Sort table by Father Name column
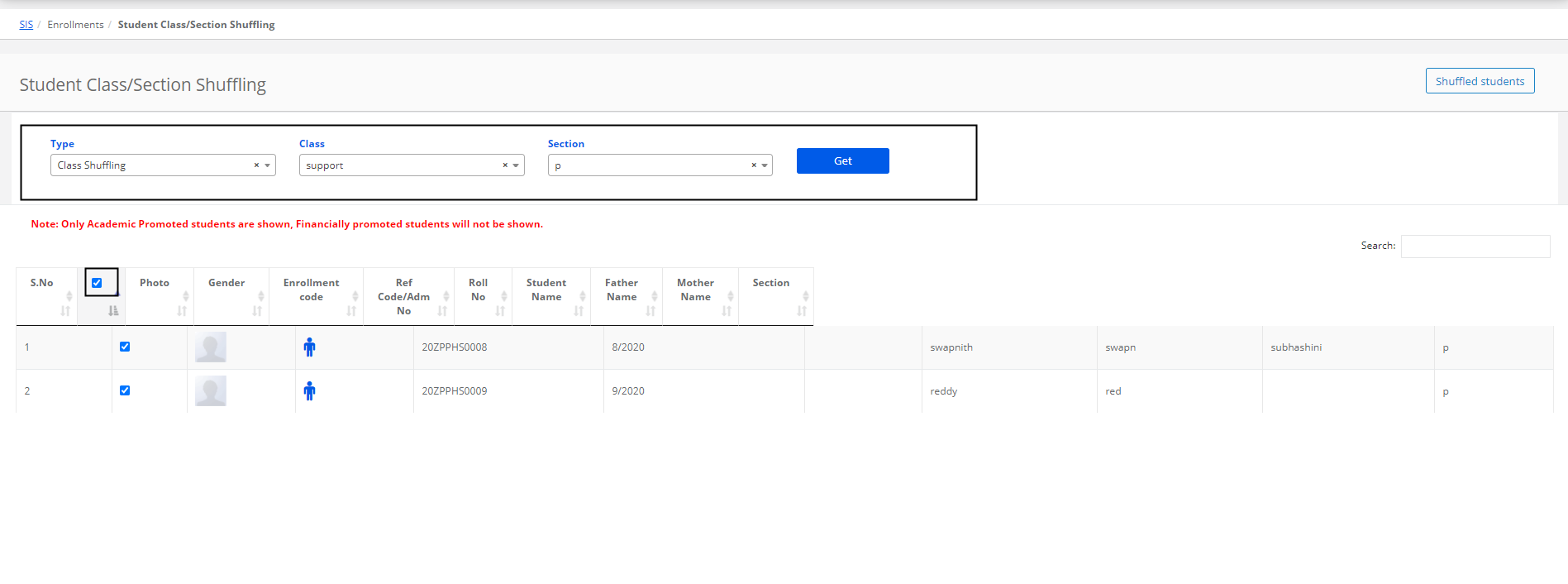This screenshot has width=1568, height=584. (627, 296)
